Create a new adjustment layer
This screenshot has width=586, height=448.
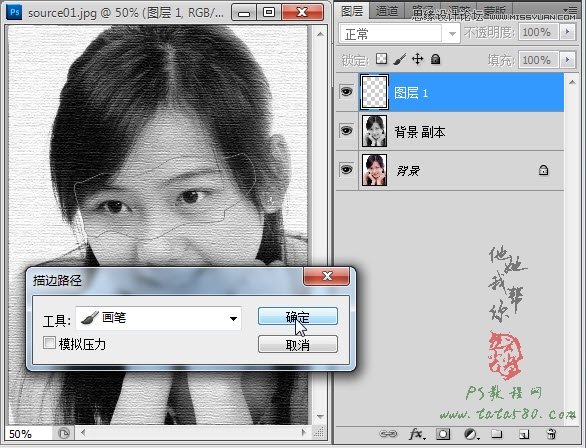coord(471,434)
